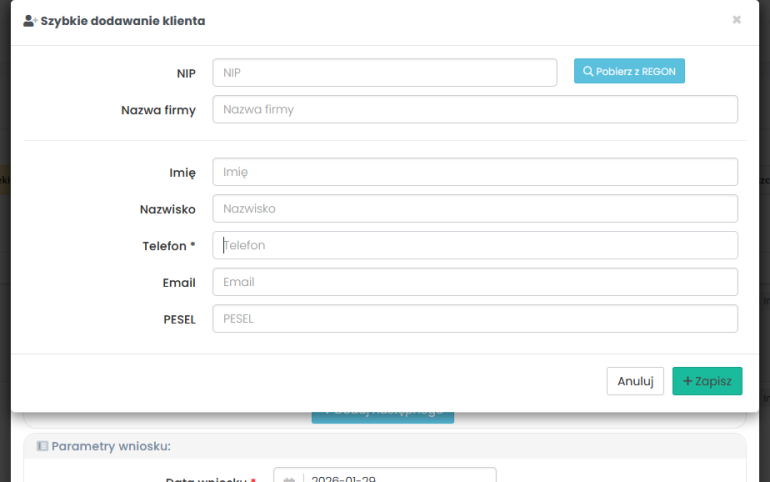Click inside the PESEL field
The width and height of the screenshot is (770, 482).
(x=474, y=318)
